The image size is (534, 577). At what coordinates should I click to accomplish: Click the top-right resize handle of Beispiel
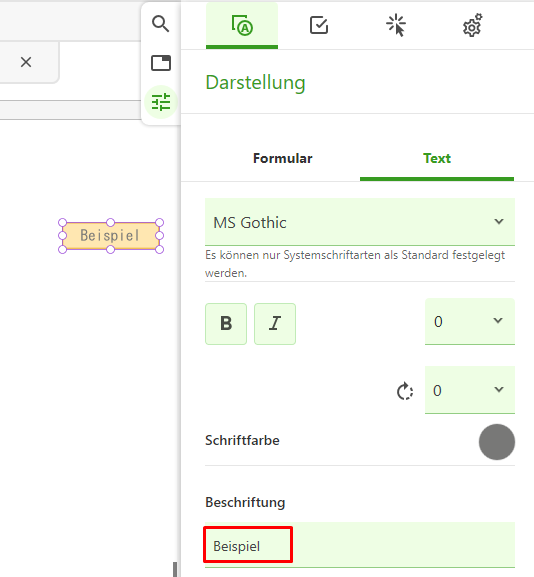click(x=159, y=222)
